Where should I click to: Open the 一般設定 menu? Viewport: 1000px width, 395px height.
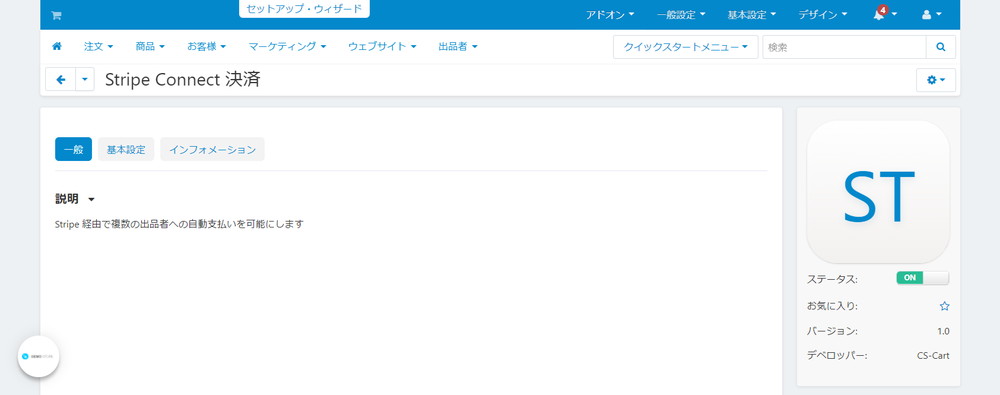point(681,15)
